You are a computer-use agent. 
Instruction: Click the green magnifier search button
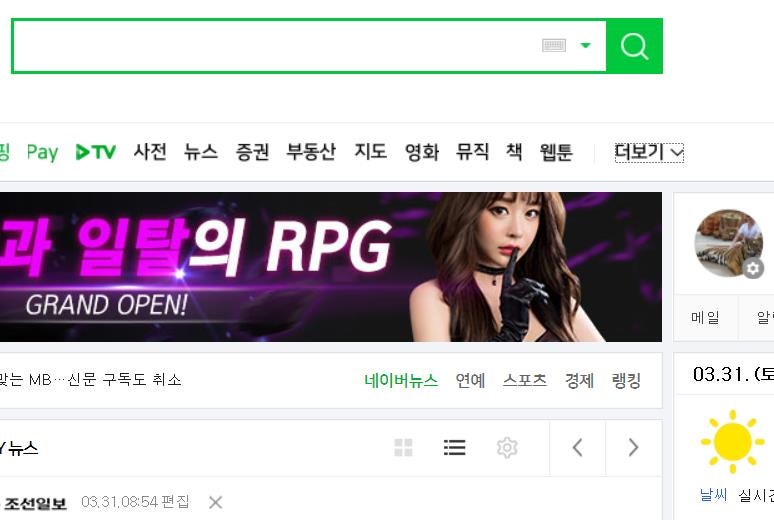pos(634,46)
